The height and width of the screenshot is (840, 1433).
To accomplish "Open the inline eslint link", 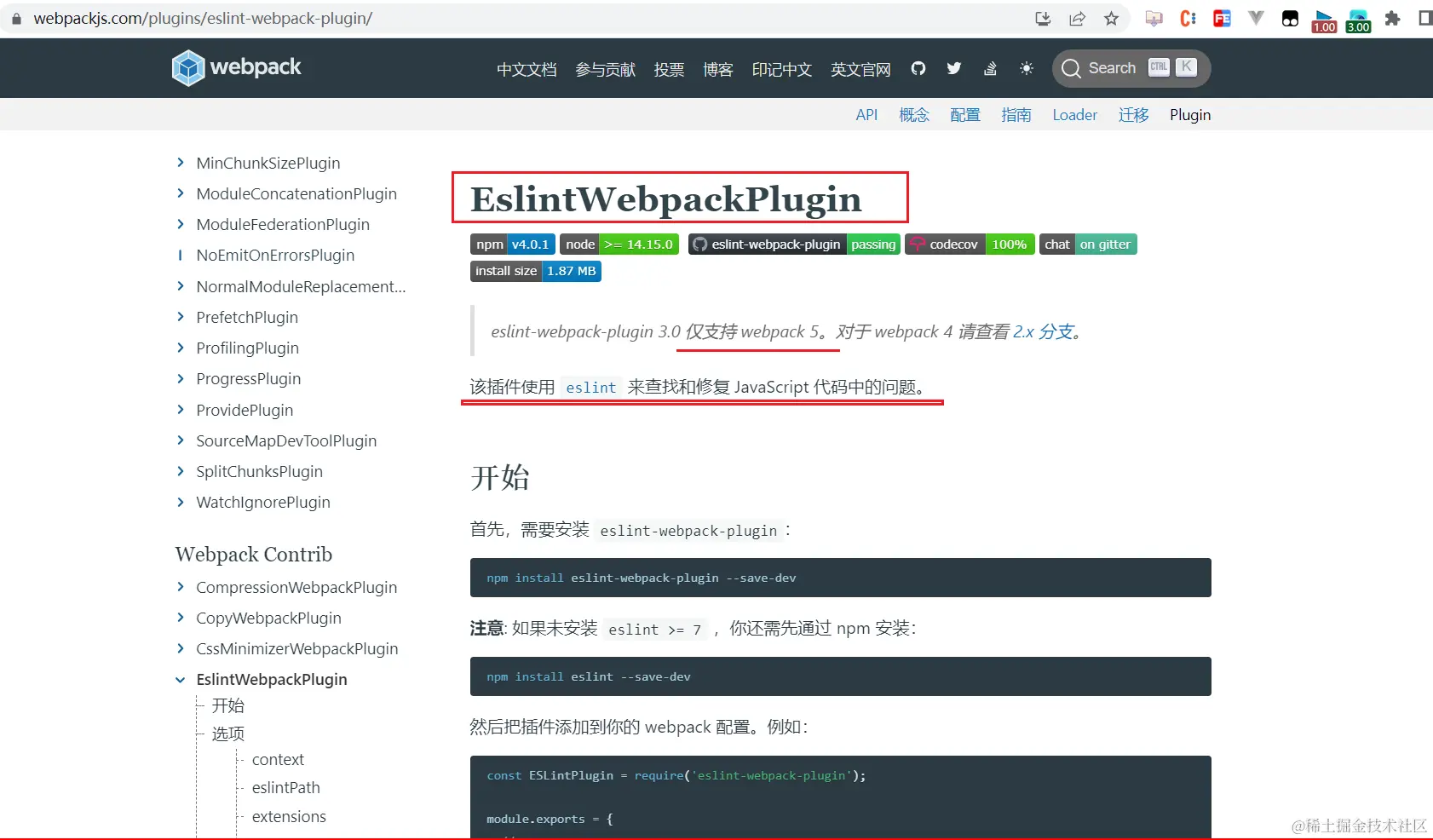I will [x=590, y=388].
